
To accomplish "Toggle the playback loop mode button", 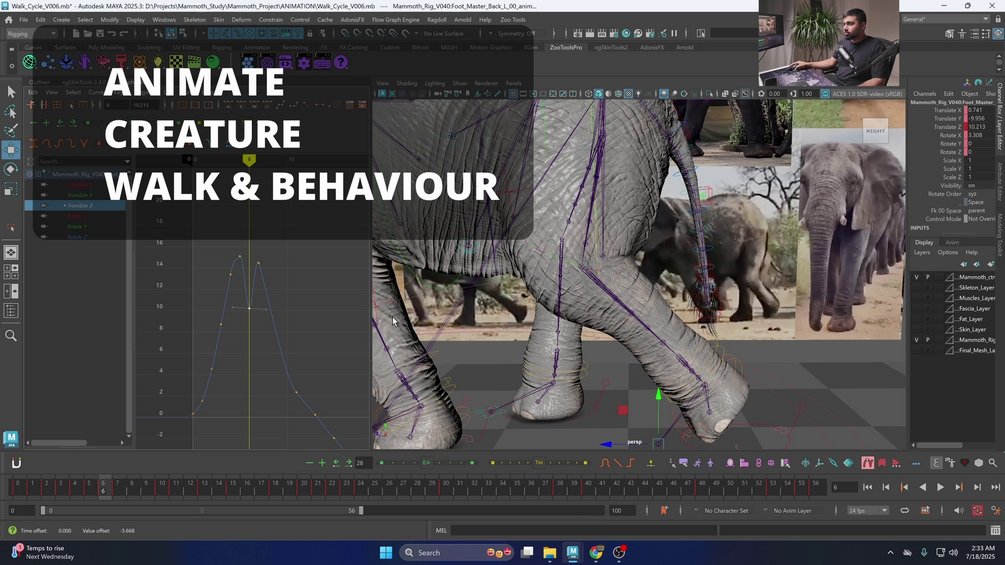I will [904, 511].
